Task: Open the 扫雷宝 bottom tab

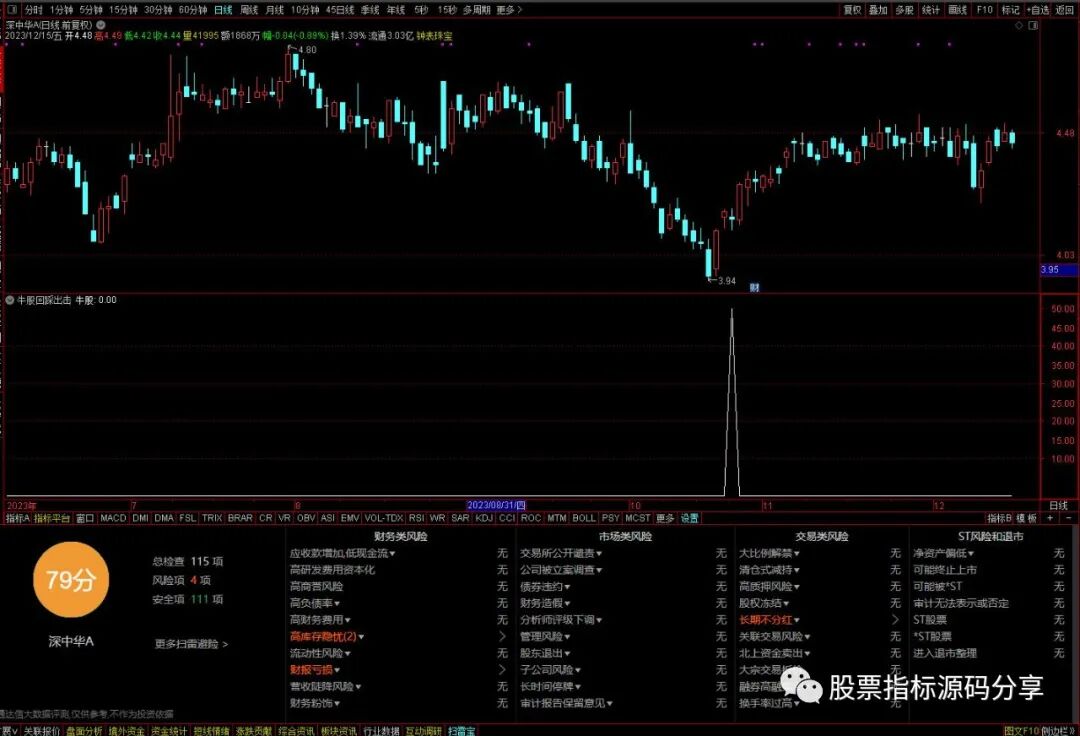Action: pos(461,730)
